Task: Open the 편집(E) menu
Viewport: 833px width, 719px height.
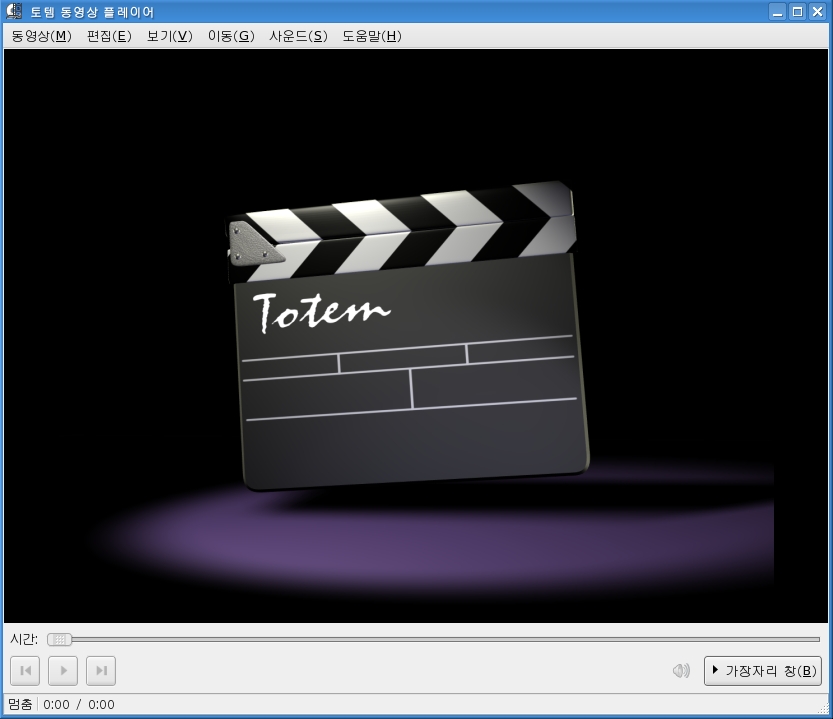Action: [109, 36]
